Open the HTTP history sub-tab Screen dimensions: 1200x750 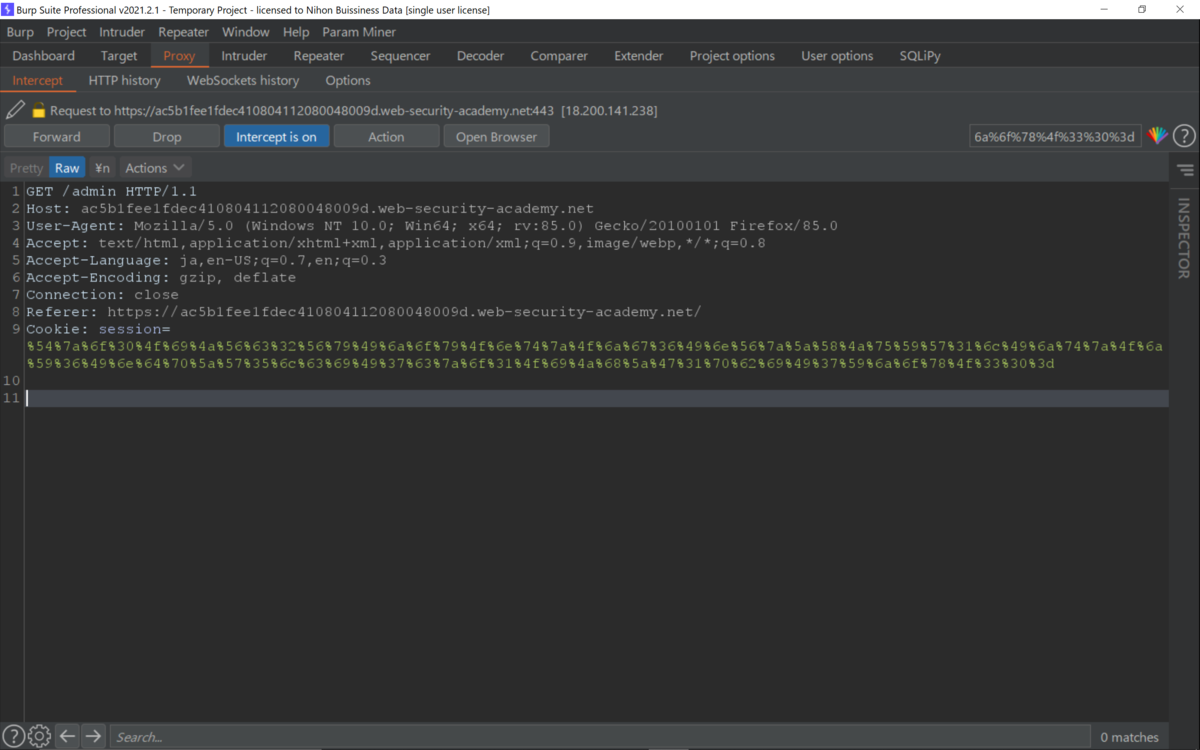coord(124,80)
